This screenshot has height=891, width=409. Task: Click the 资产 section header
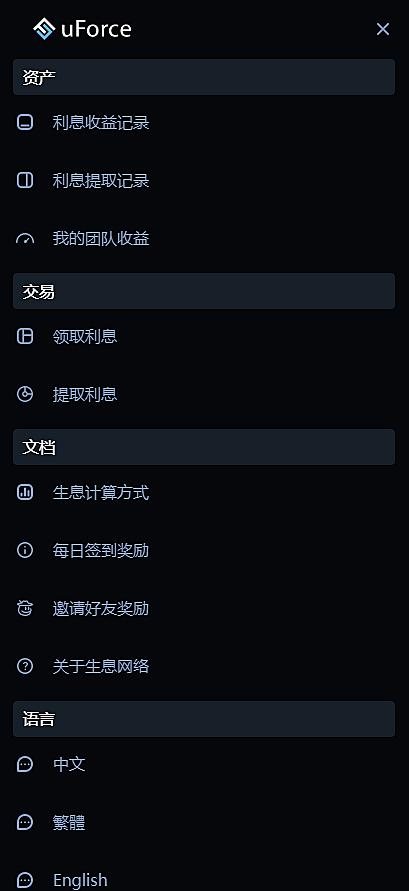204,77
